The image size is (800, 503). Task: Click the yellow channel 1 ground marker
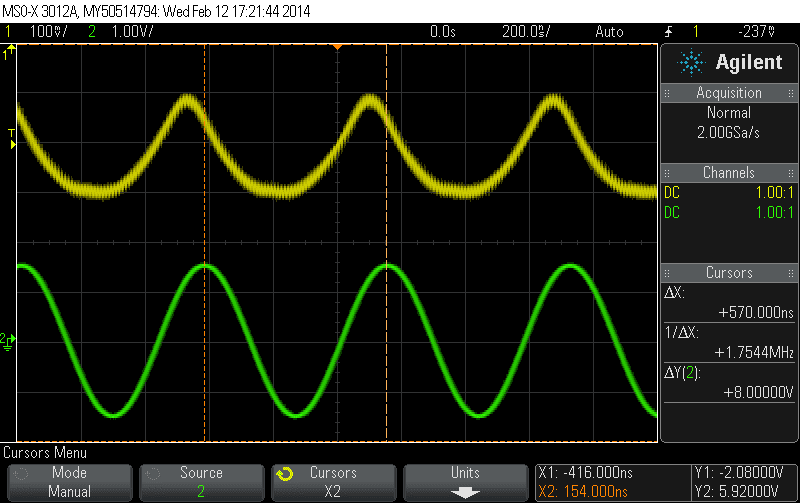pos(9,52)
